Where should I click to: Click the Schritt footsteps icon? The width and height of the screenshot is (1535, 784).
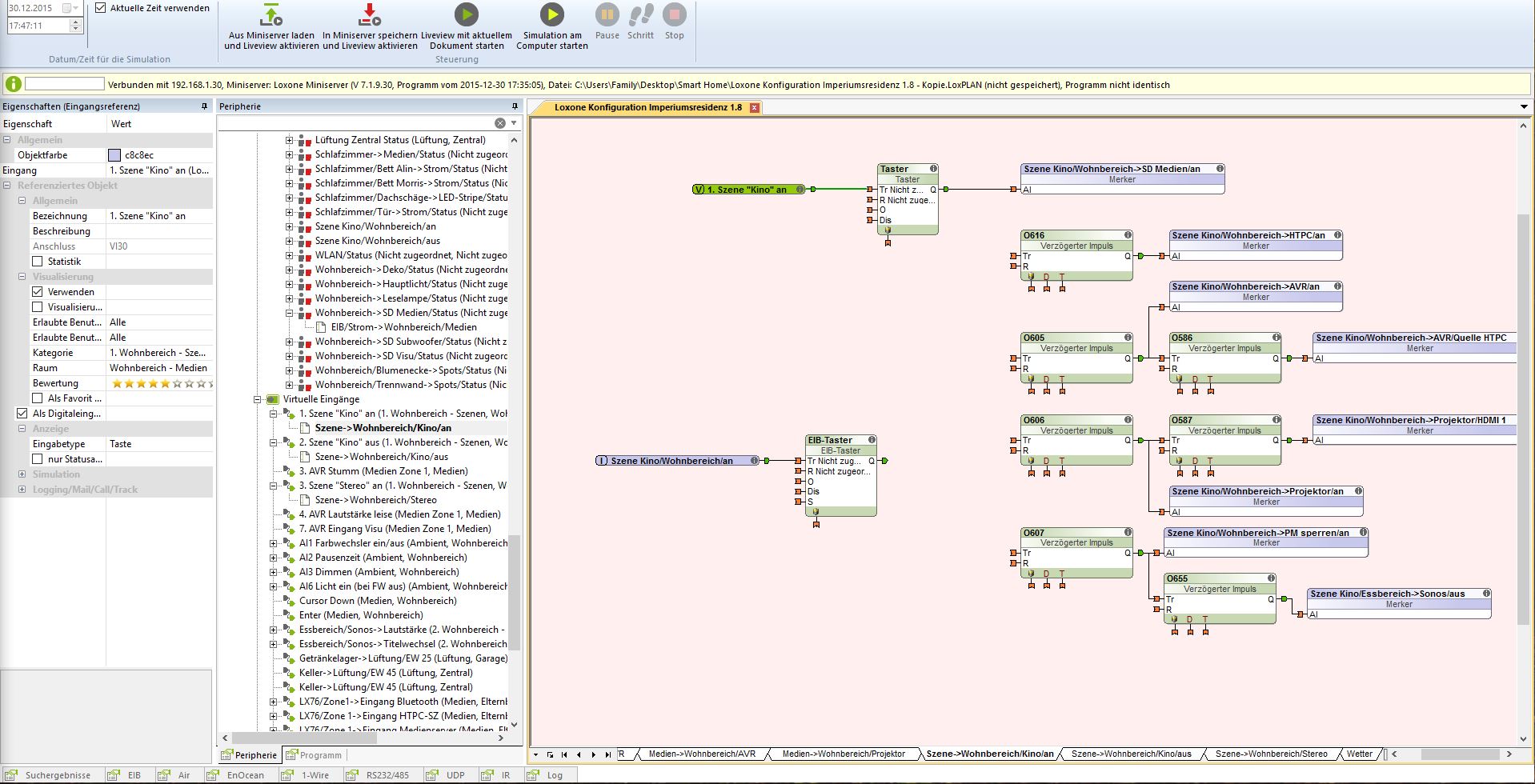pos(640,14)
